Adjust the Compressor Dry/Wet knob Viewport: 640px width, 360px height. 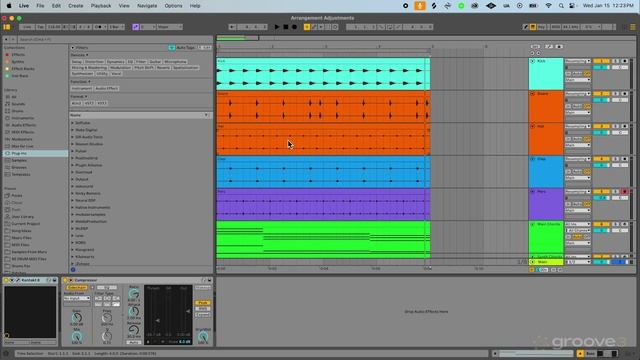(203, 337)
